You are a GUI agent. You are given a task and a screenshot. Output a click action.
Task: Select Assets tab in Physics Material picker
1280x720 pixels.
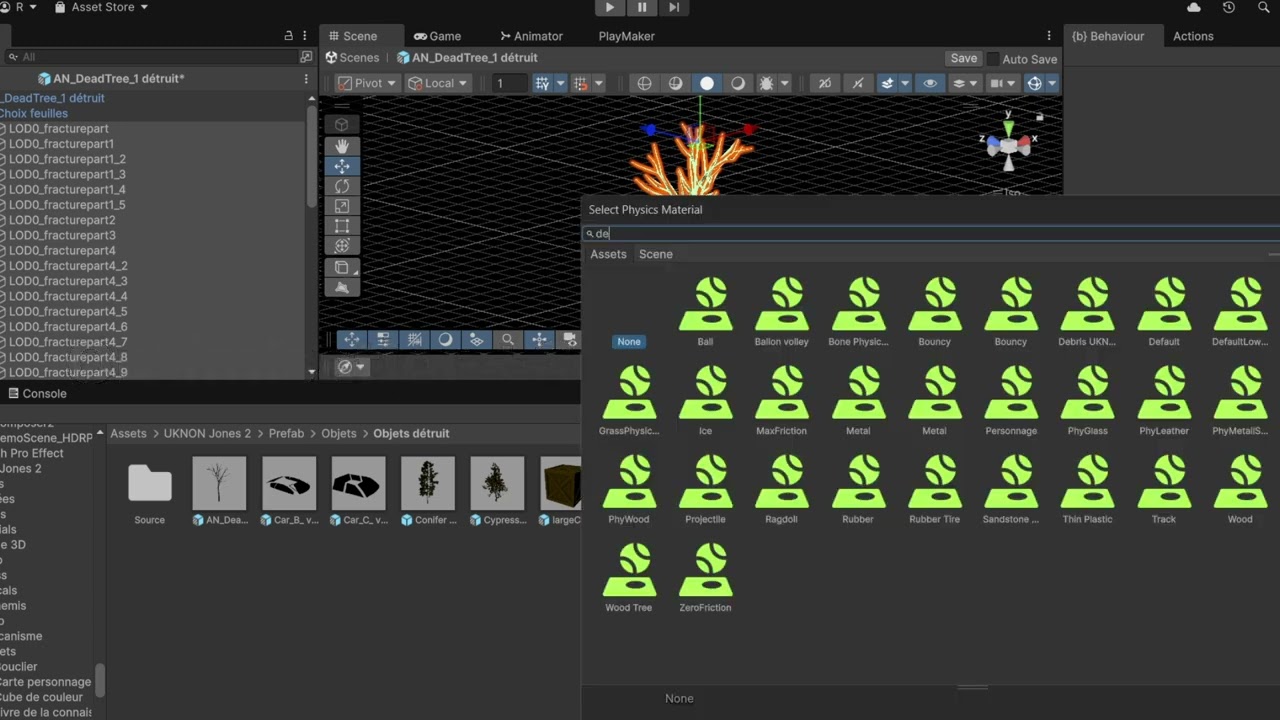coord(608,254)
